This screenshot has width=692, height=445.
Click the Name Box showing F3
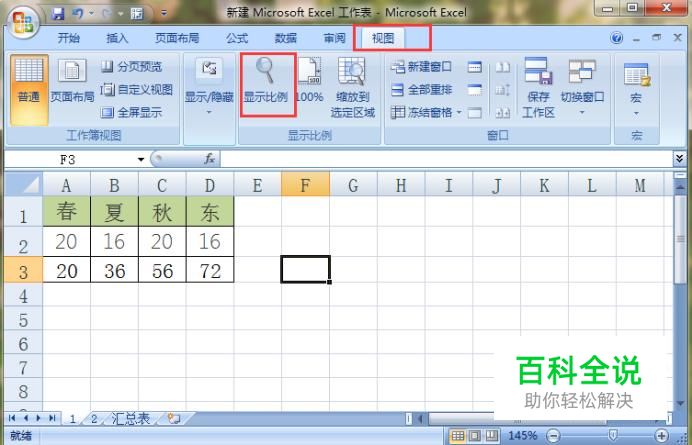point(68,159)
